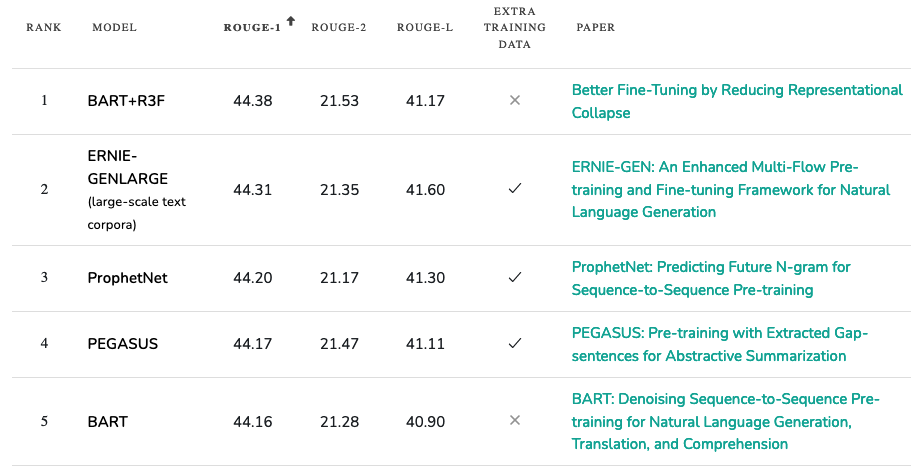Sort by the ROUGE-1 column header

pos(252,28)
